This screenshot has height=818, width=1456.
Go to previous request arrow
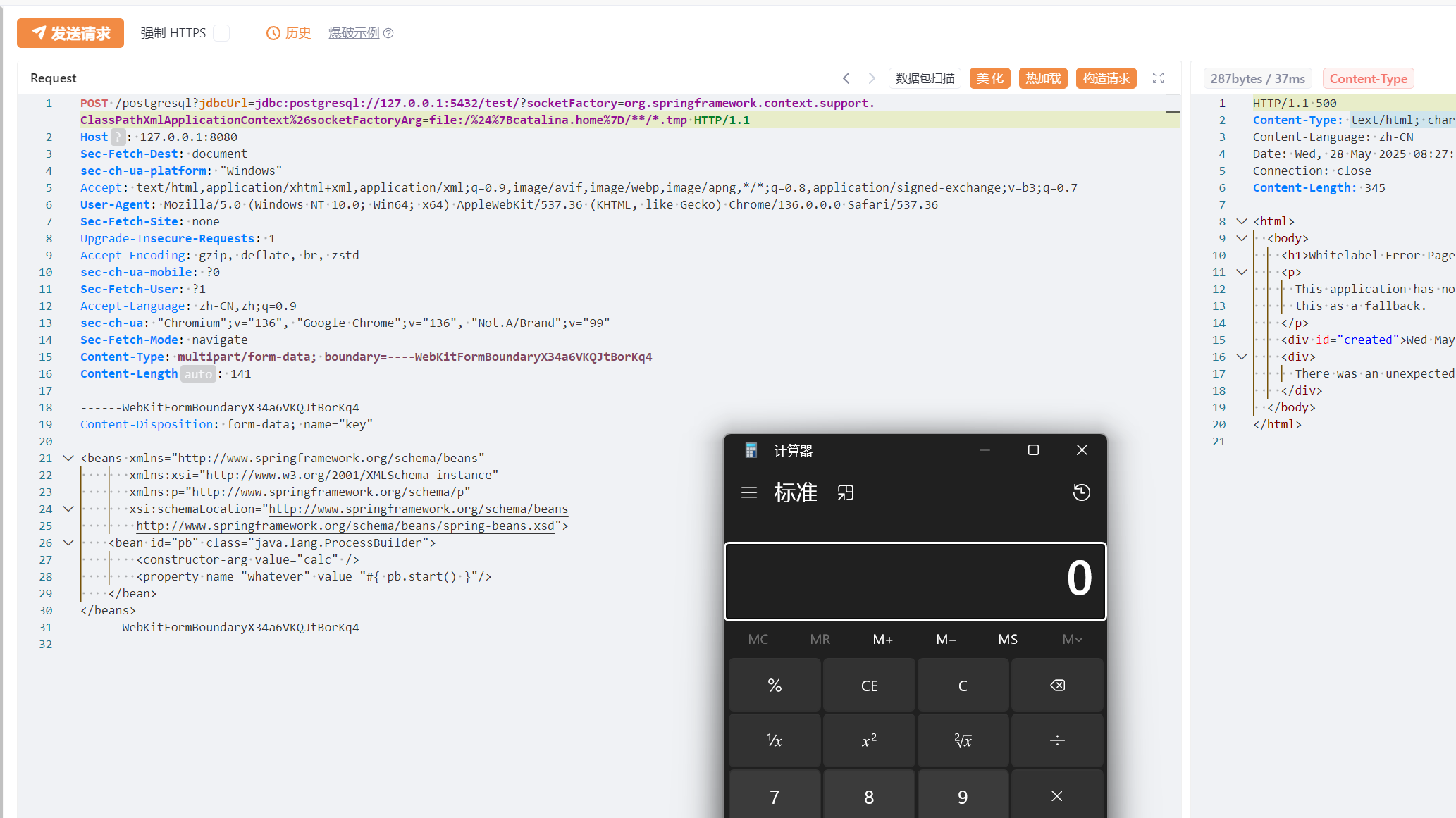tap(846, 78)
